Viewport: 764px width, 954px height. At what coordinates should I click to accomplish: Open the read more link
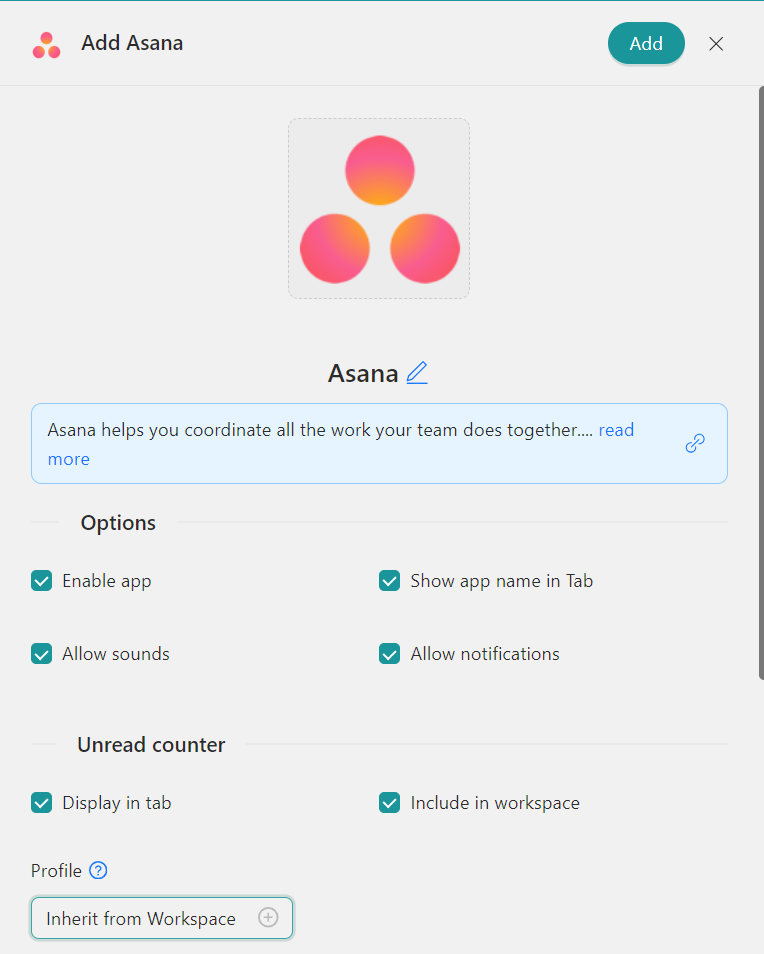(x=616, y=430)
